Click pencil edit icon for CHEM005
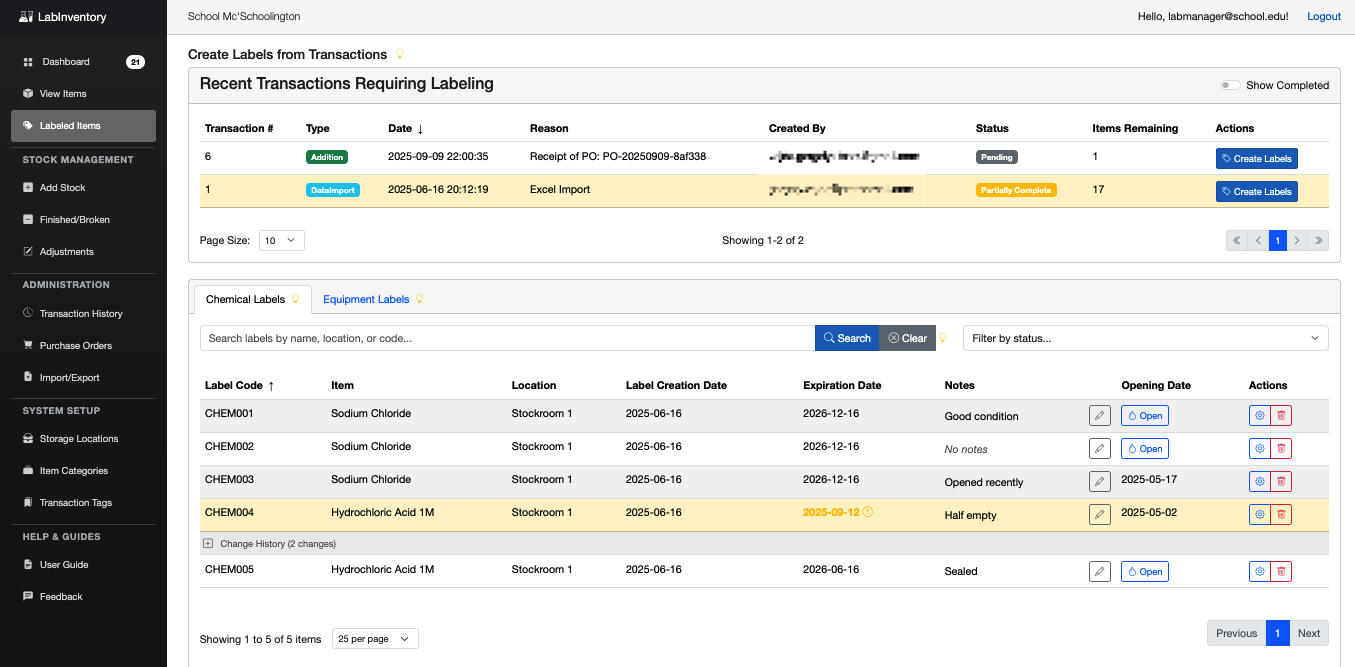The image size is (1355, 667). coord(1099,572)
